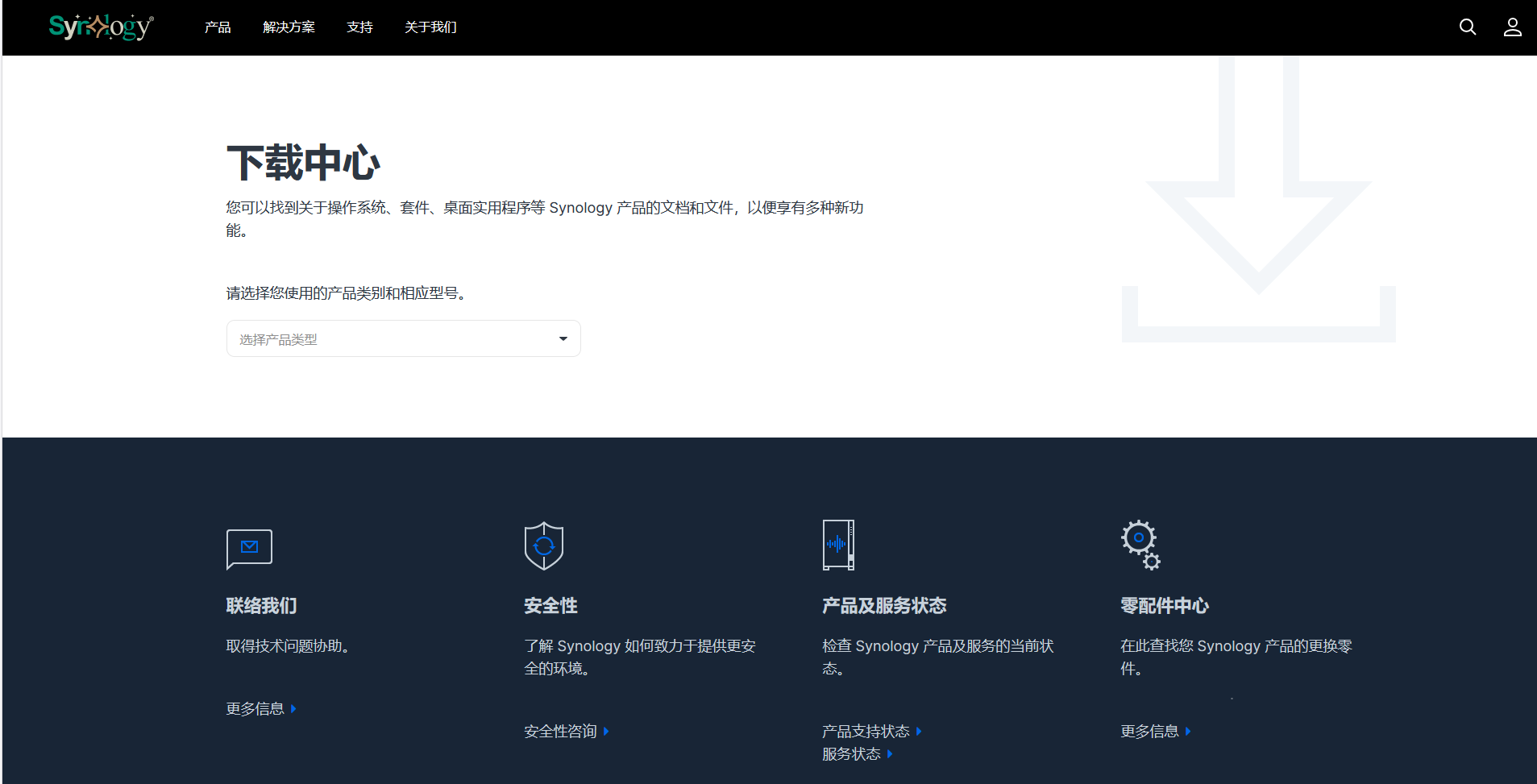Click the 联络我们 chat envelope icon
Image resolution: width=1537 pixels, height=784 pixels.
tap(249, 548)
